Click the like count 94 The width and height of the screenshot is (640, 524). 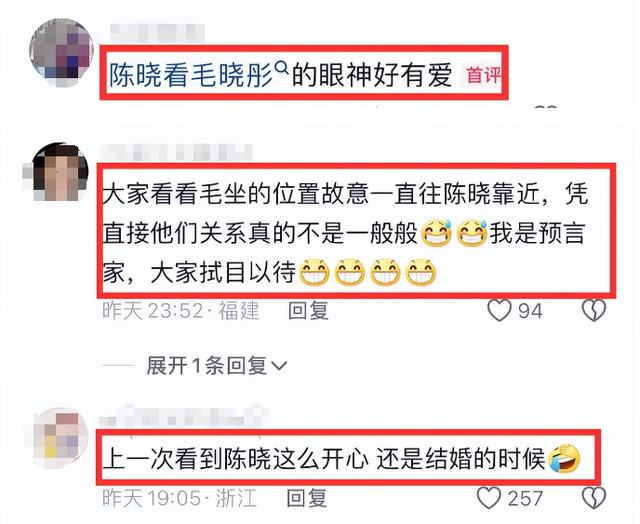pyautogui.click(x=530, y=311)
